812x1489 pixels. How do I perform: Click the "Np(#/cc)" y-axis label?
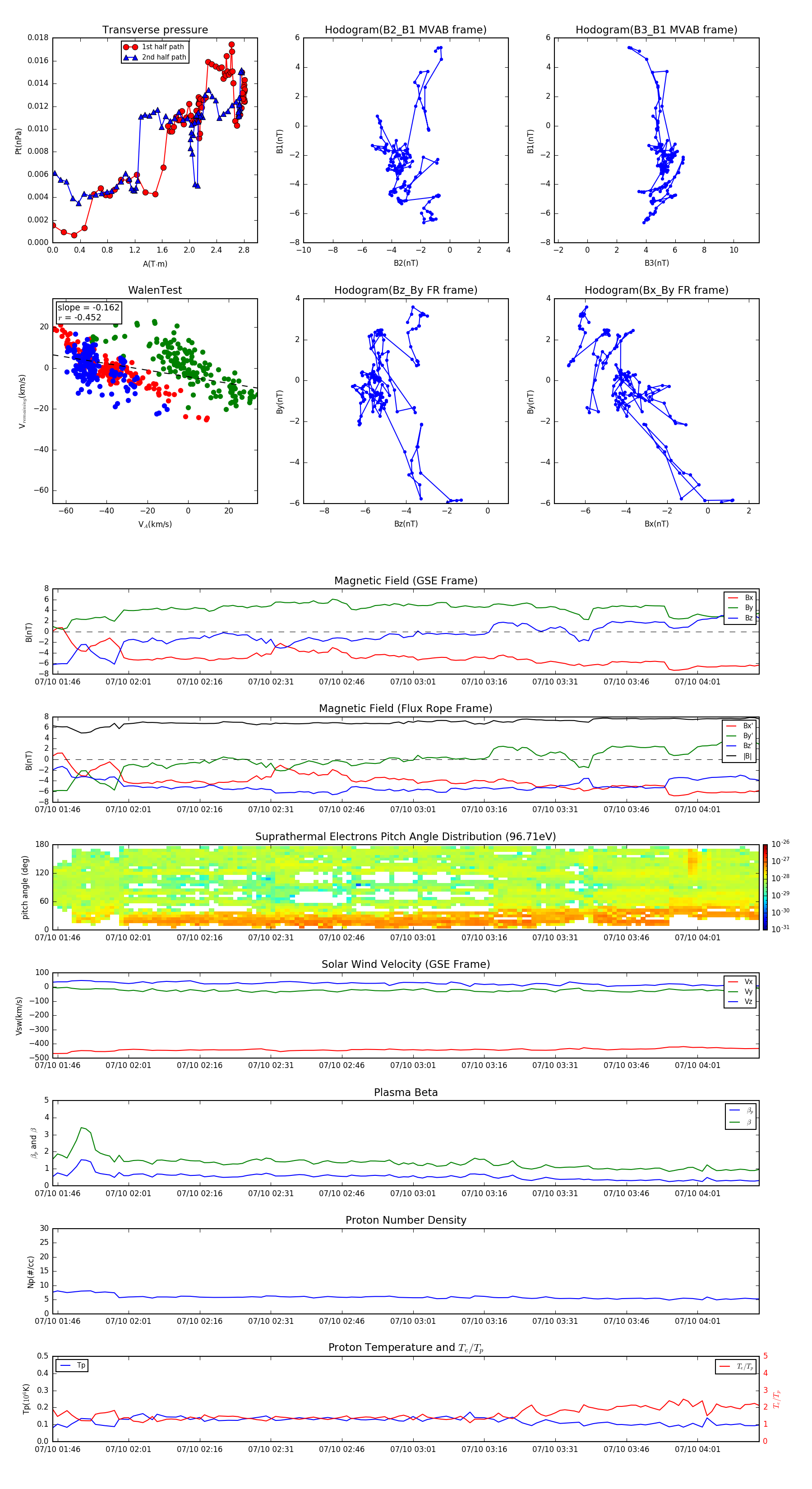pos(31,1272)
